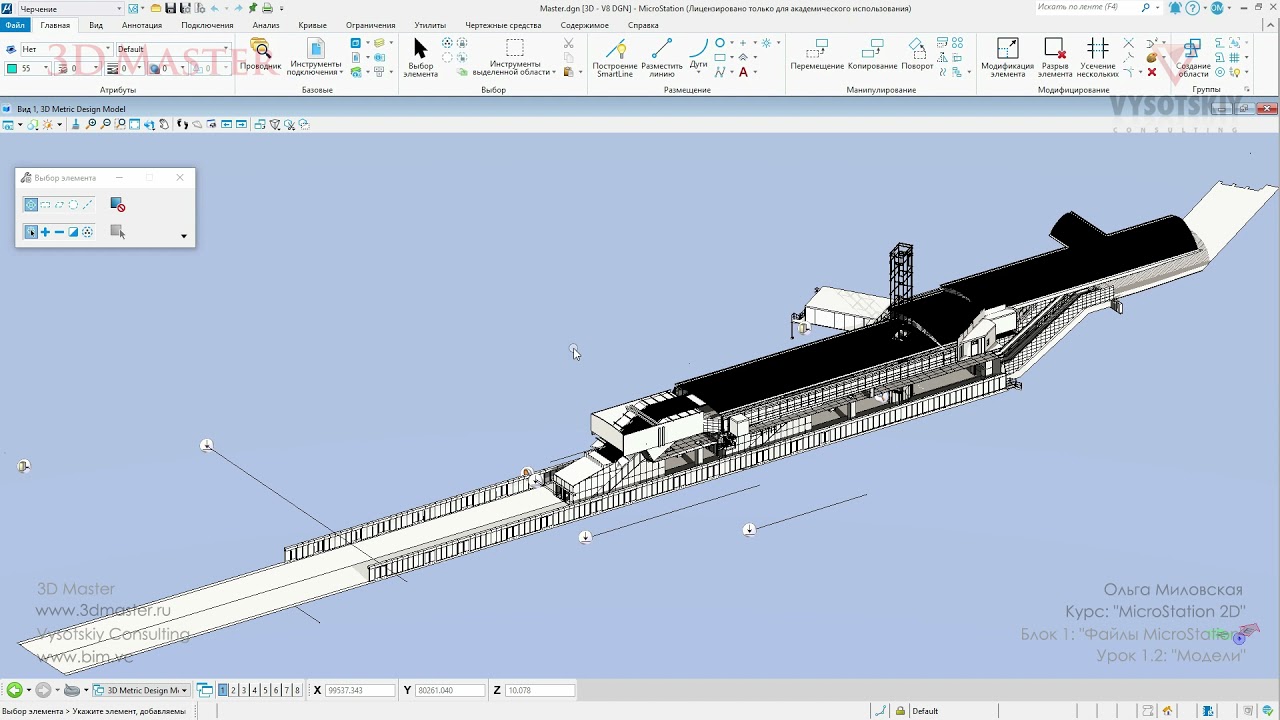Open the Файл backstage button

15,25
